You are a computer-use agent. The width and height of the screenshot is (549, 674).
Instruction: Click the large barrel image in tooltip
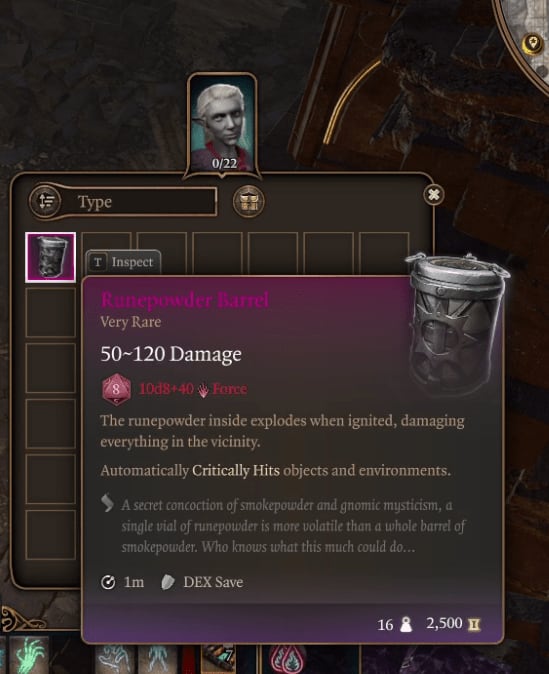click(457, 322)
